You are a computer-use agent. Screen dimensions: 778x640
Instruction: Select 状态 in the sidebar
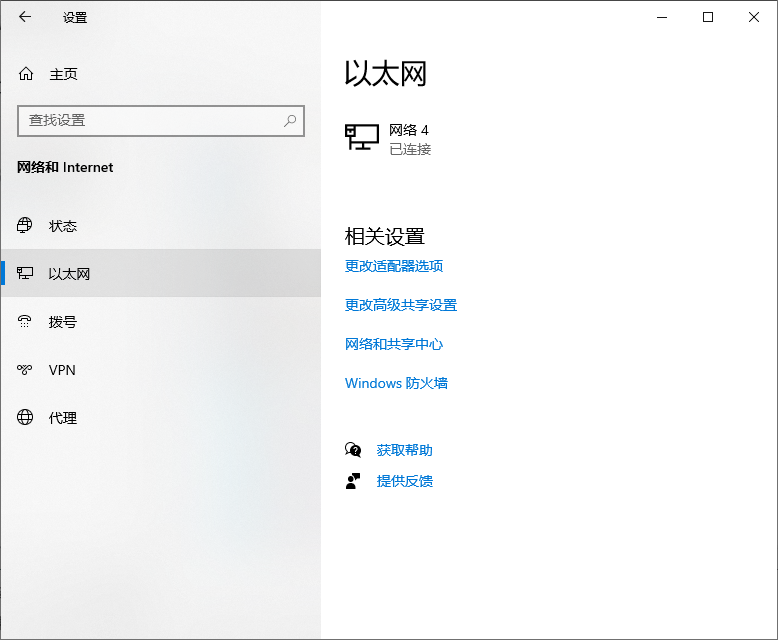pyautogui.click(x=161, y=226)
